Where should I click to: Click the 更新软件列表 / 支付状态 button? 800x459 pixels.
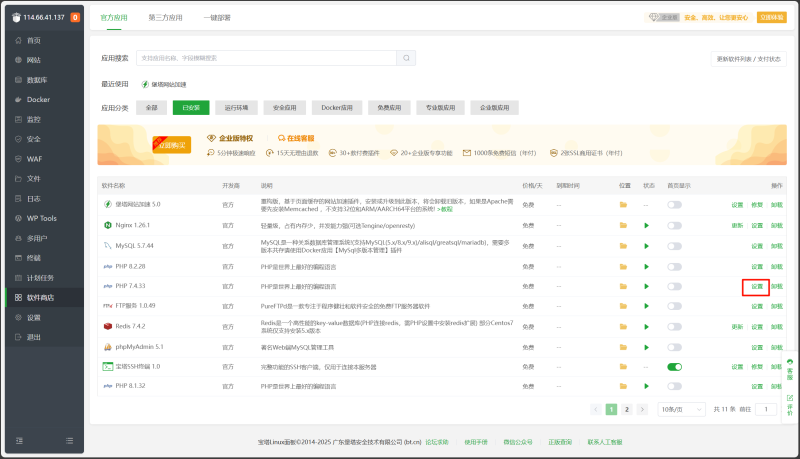(748, 59)
